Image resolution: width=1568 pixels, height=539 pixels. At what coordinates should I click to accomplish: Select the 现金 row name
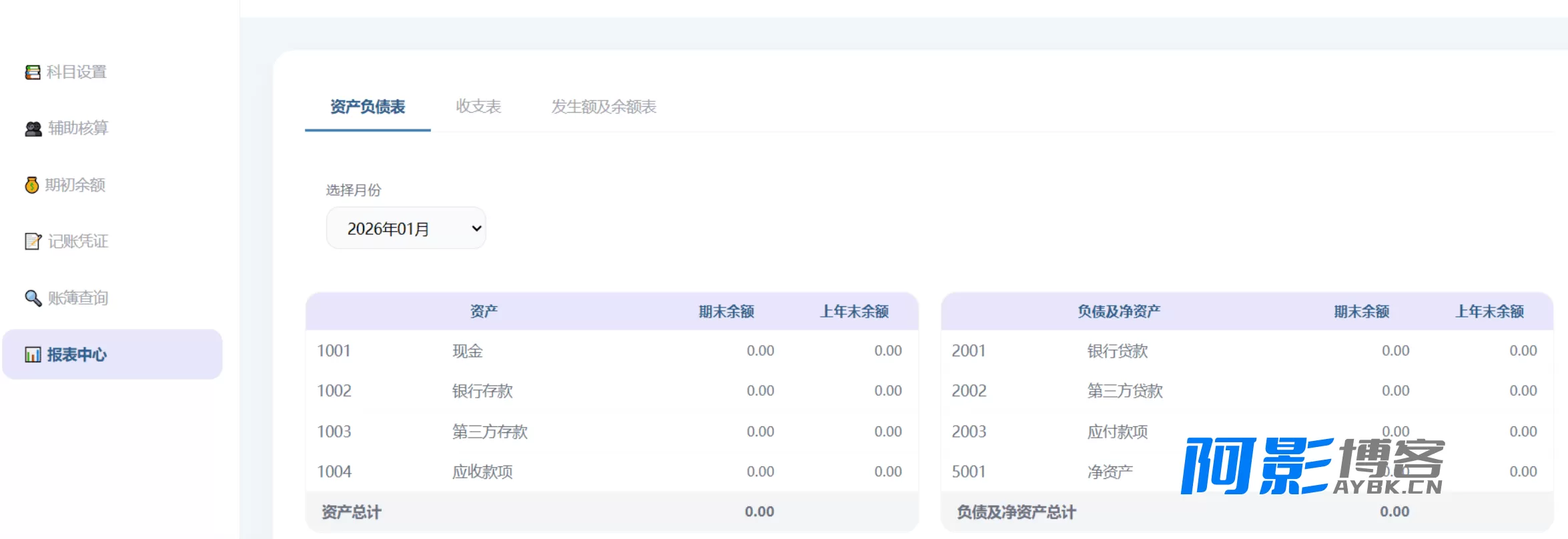point(467,351)
